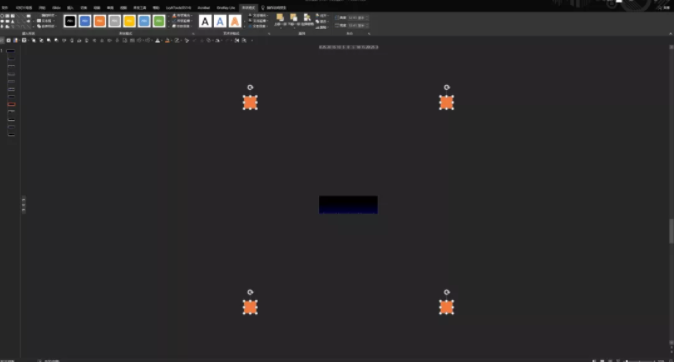Select the first slide thumbnail
The width and height of the screenshot is (674, 362).
coord(11,51)
